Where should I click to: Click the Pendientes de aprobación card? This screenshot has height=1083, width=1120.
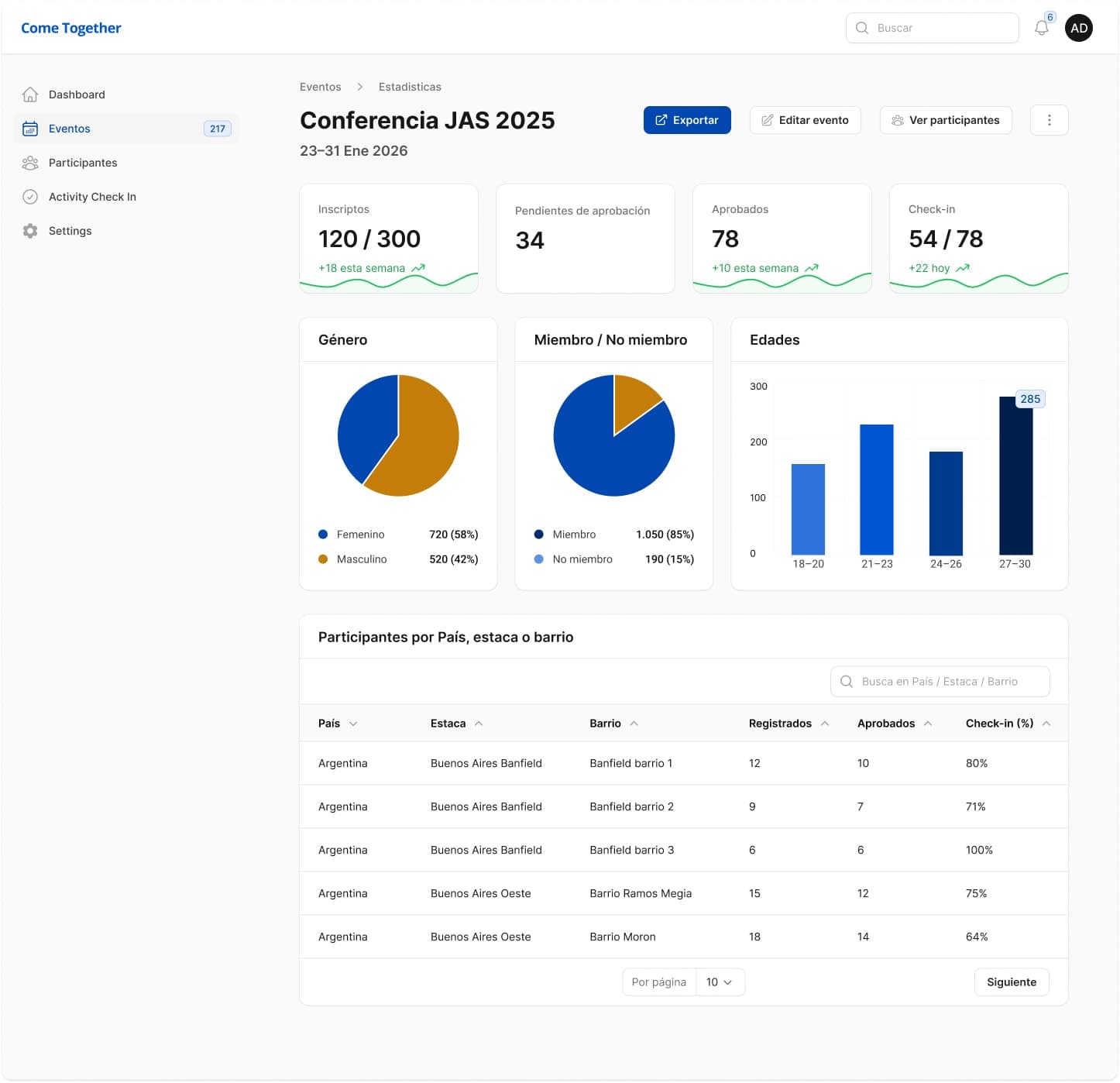[x=586, y=239]
